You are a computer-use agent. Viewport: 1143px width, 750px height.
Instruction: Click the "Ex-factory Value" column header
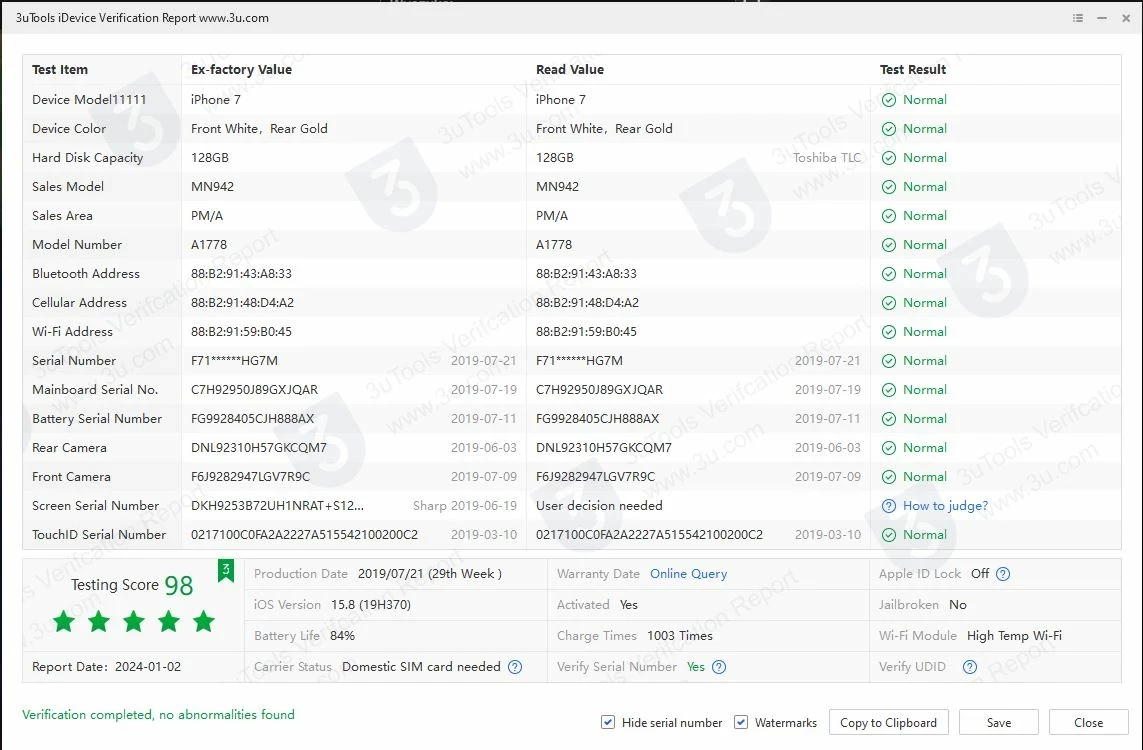click(x=241, y=70)
